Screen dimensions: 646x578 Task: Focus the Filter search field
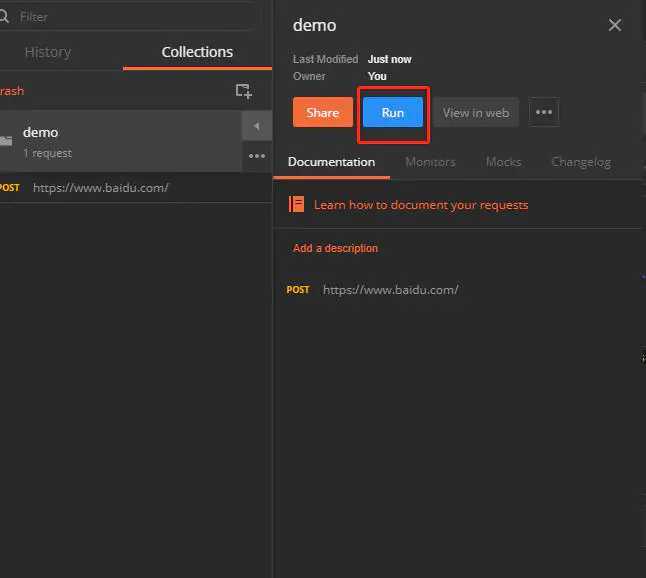(x=128, y=16)
